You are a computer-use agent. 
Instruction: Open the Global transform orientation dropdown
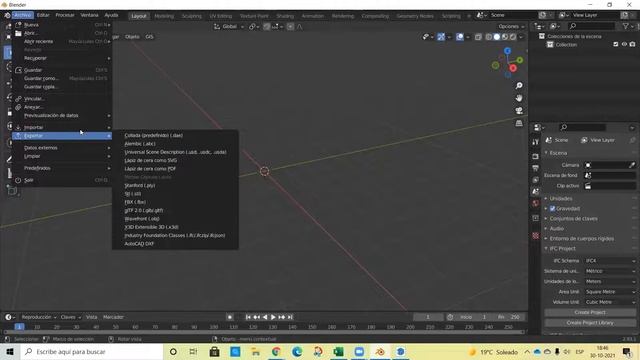(229, 27)
